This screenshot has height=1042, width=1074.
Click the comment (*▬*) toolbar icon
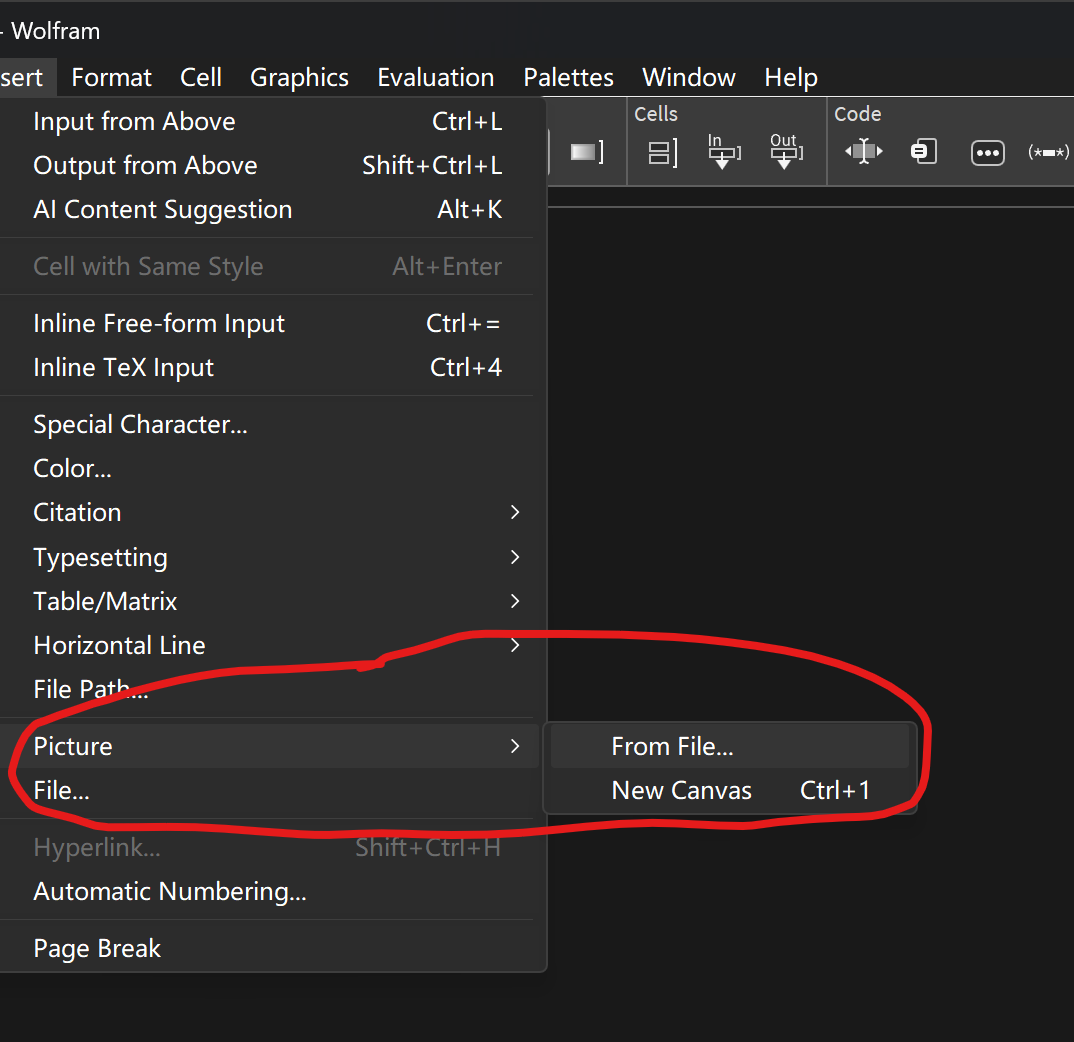click(x=1047, y=152)
